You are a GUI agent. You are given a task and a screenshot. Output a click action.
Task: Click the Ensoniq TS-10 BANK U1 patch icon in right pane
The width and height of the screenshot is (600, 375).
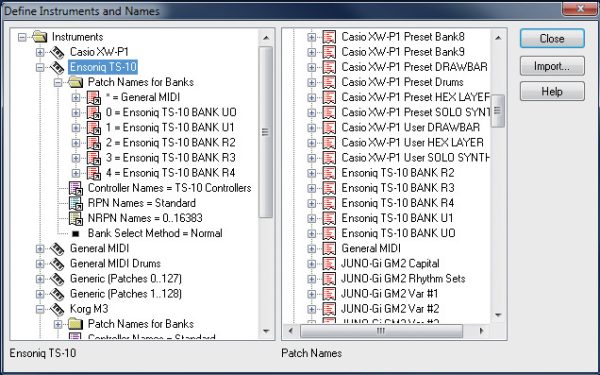(x=329, y=218)
